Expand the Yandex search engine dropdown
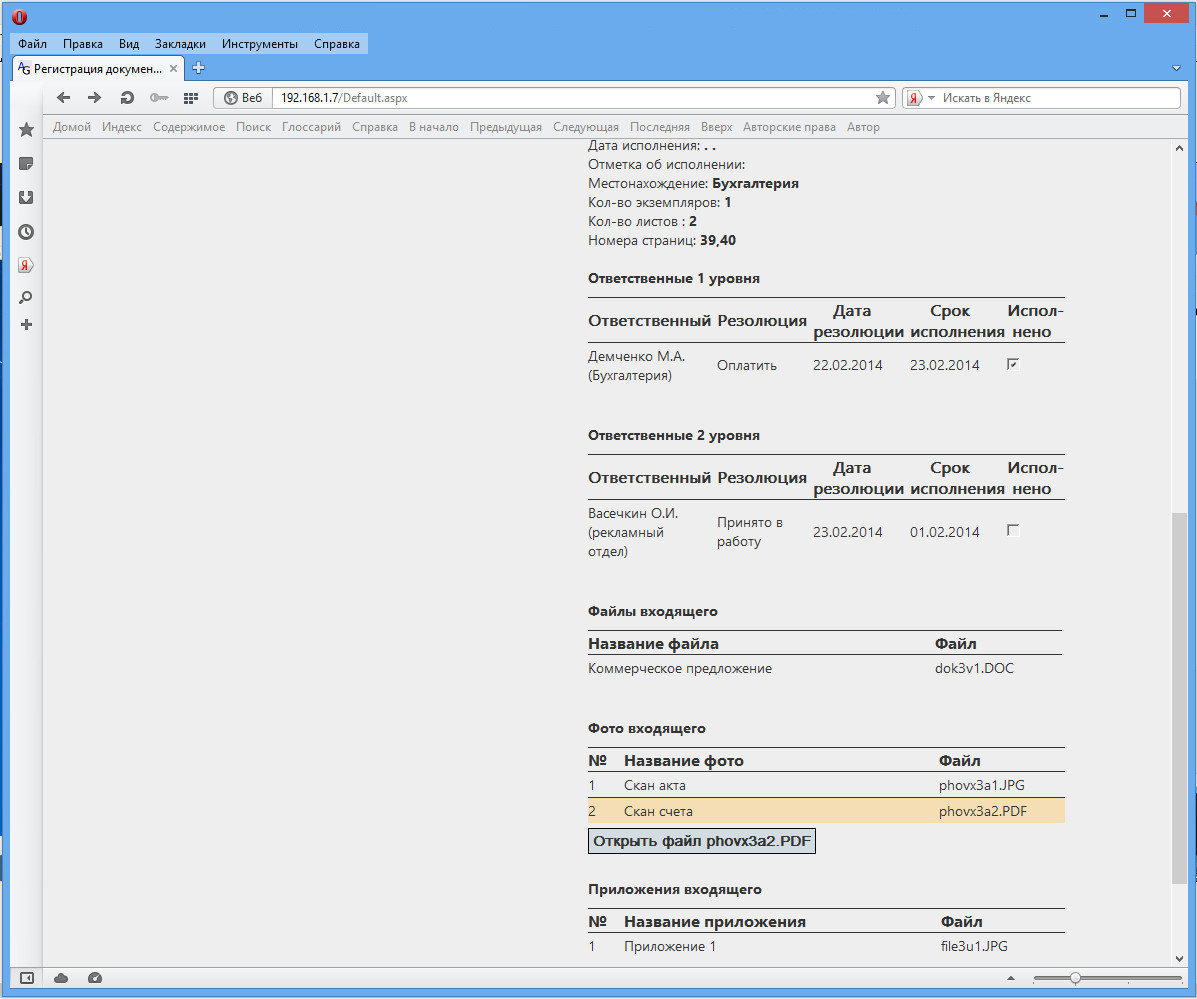 click(x=931, y=98)
